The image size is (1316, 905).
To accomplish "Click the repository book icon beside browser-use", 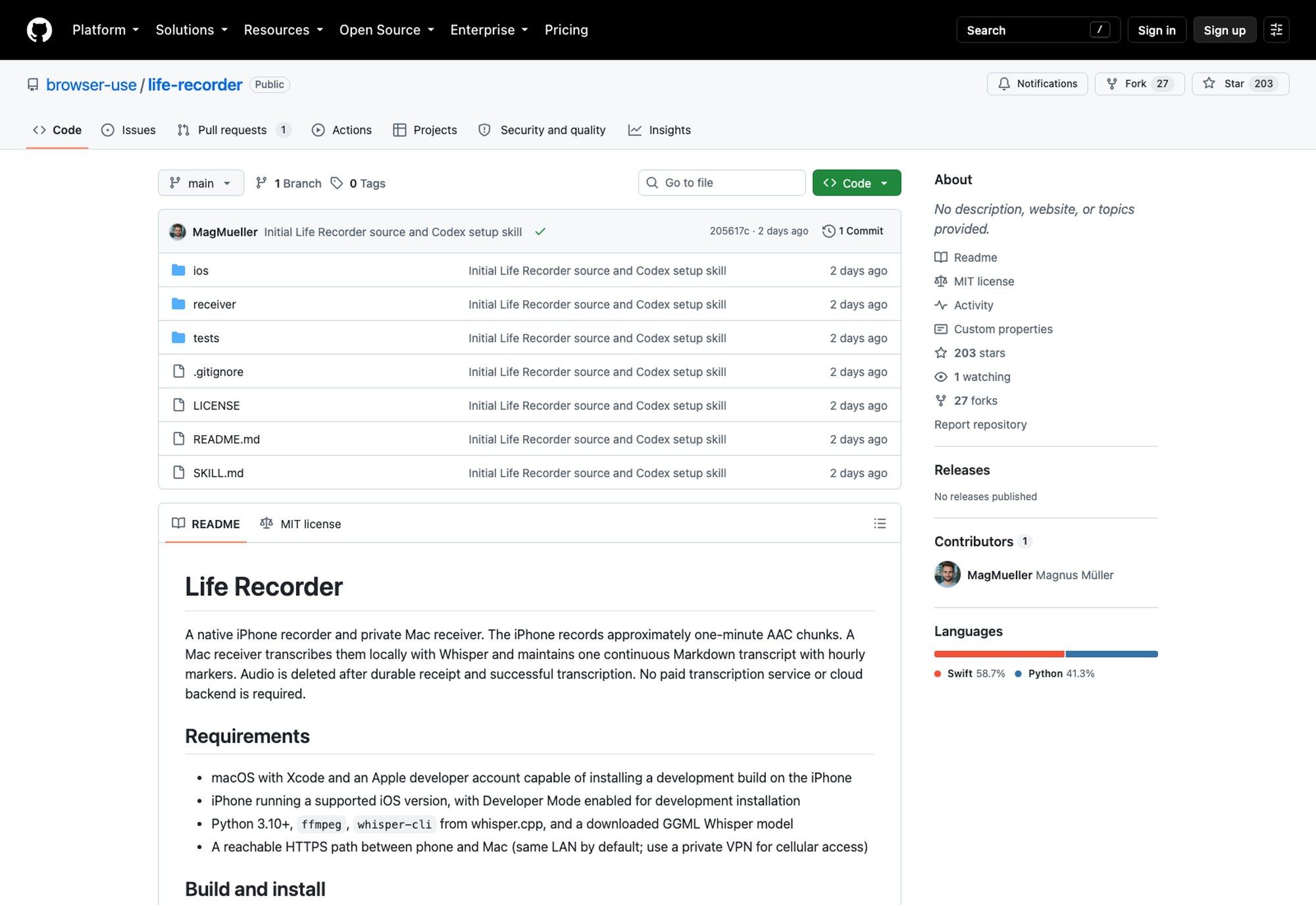I will pos(33,85).
